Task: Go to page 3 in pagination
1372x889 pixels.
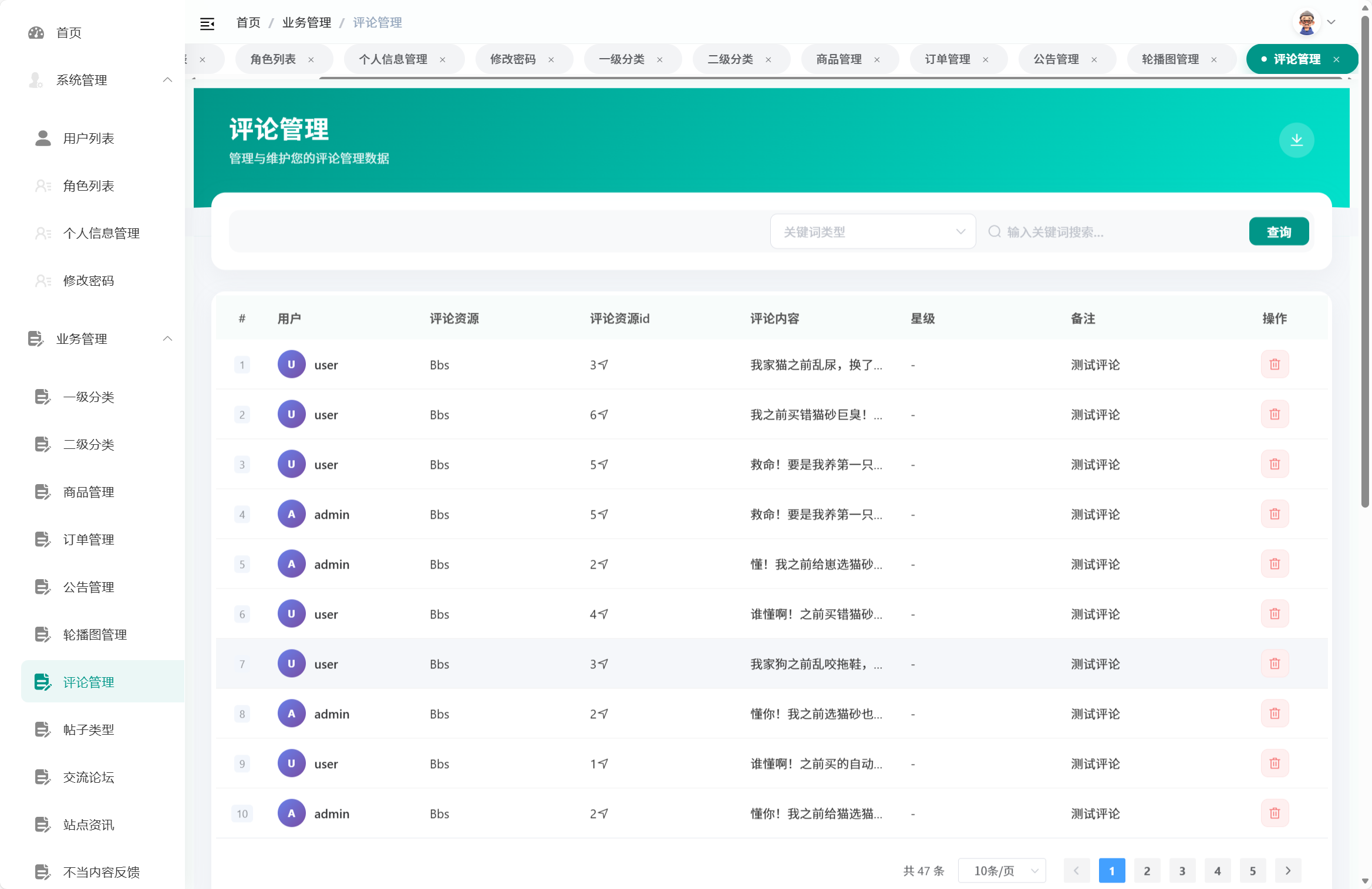Action: point(1182,870)
